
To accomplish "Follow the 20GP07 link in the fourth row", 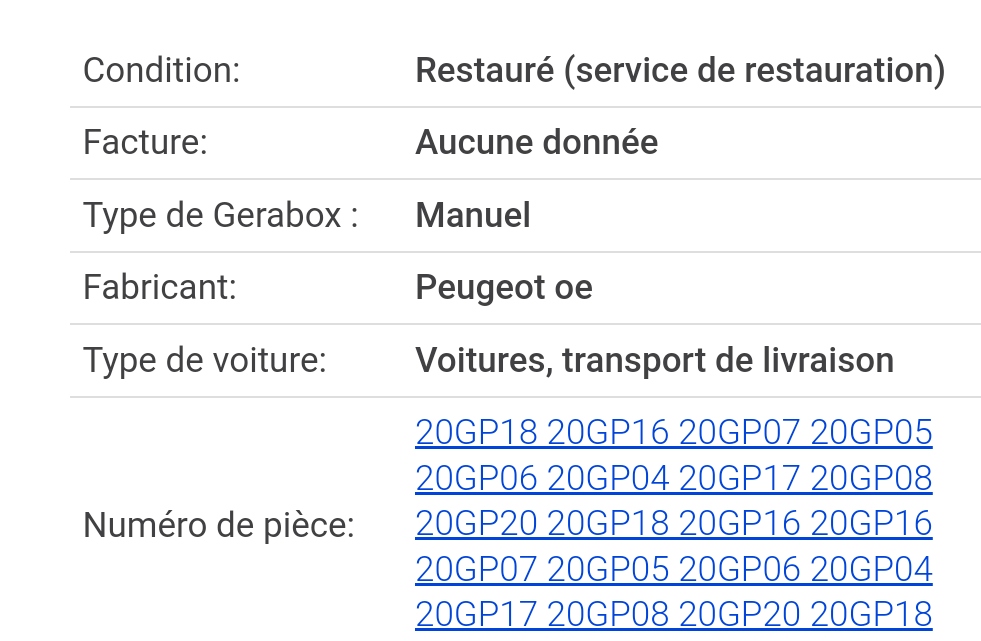I will pos(476,569).
